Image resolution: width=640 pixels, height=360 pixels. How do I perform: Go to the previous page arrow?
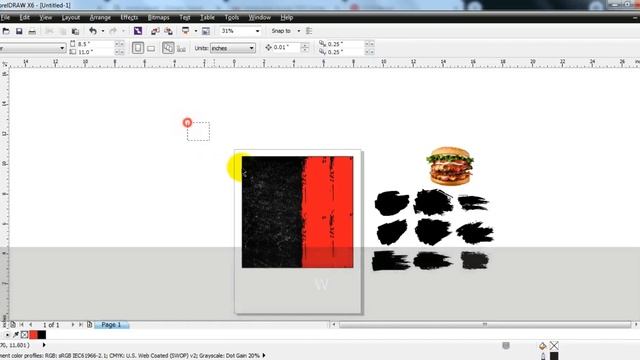click(x=31, y=325)
